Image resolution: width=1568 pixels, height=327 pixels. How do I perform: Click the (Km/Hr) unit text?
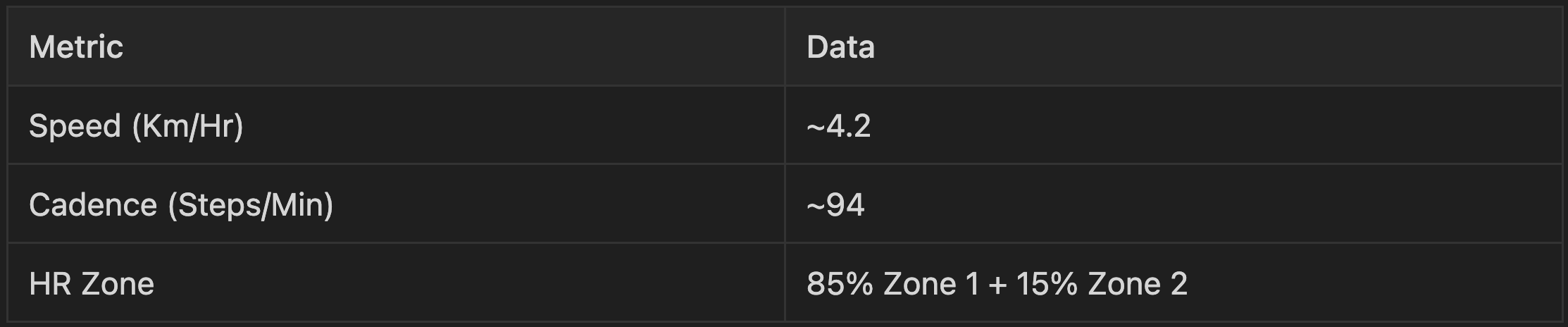click(188, 126)
